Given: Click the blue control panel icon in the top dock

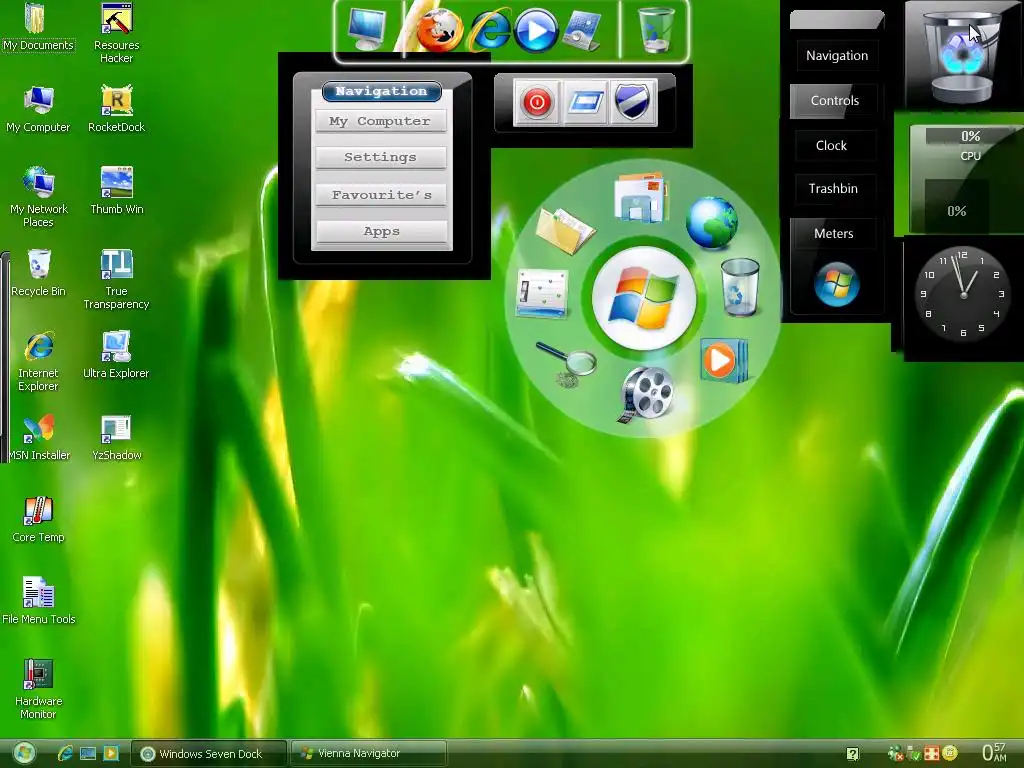Looking at the screenshot, I should pos(582,31).
